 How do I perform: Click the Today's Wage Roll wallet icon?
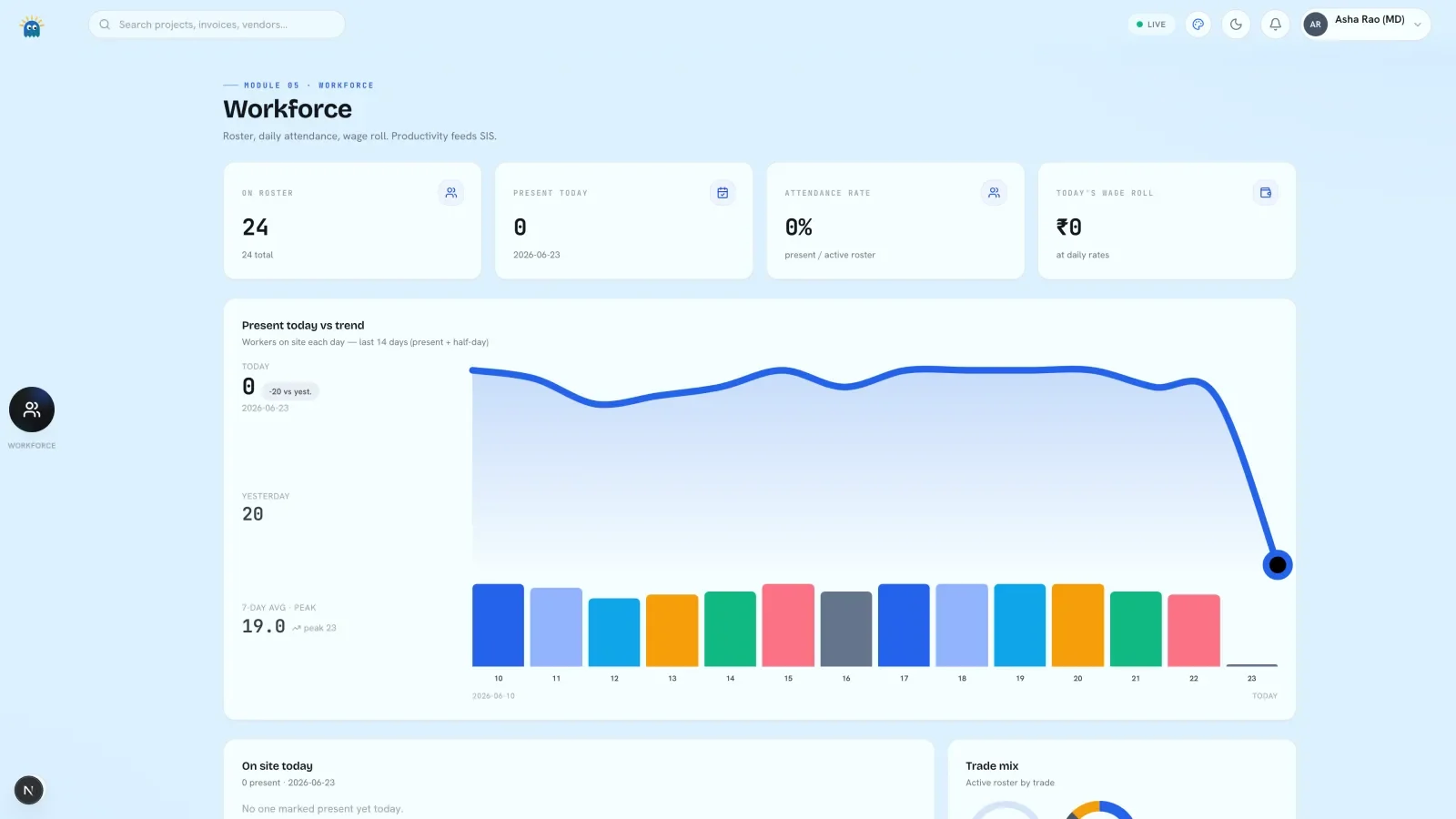point(1265,193)
